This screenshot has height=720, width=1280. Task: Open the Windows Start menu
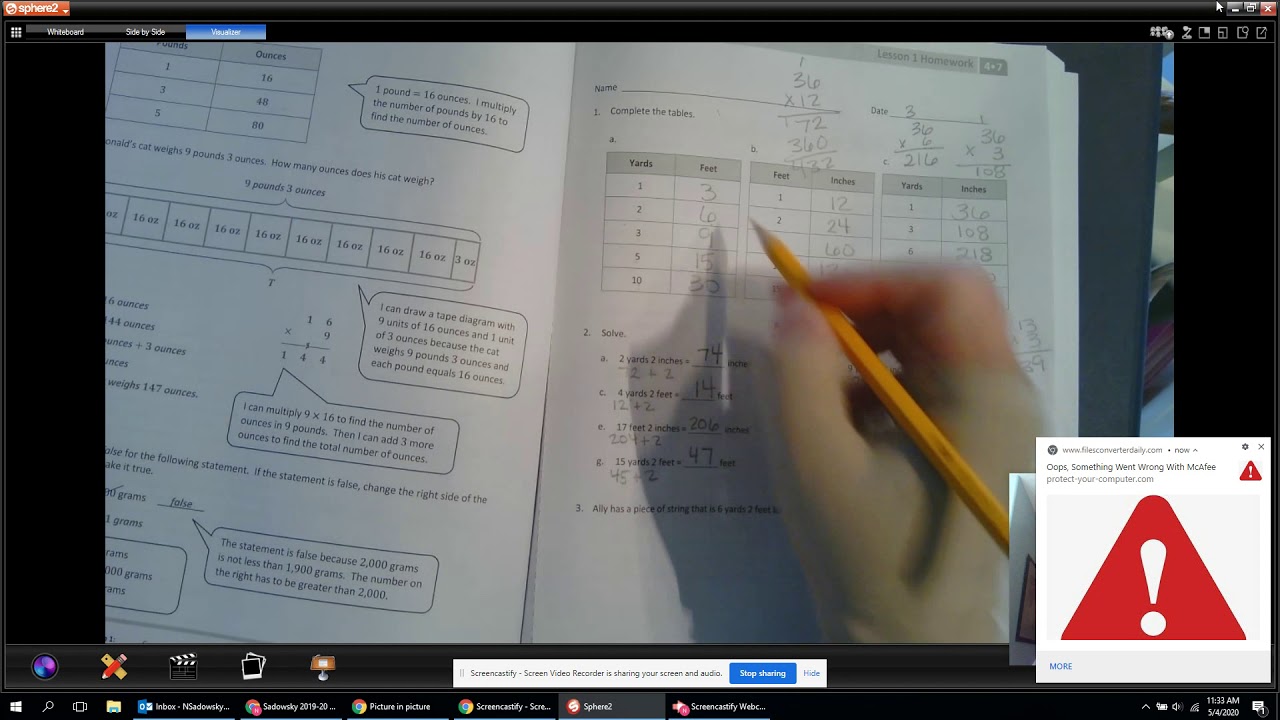point(16,706)
